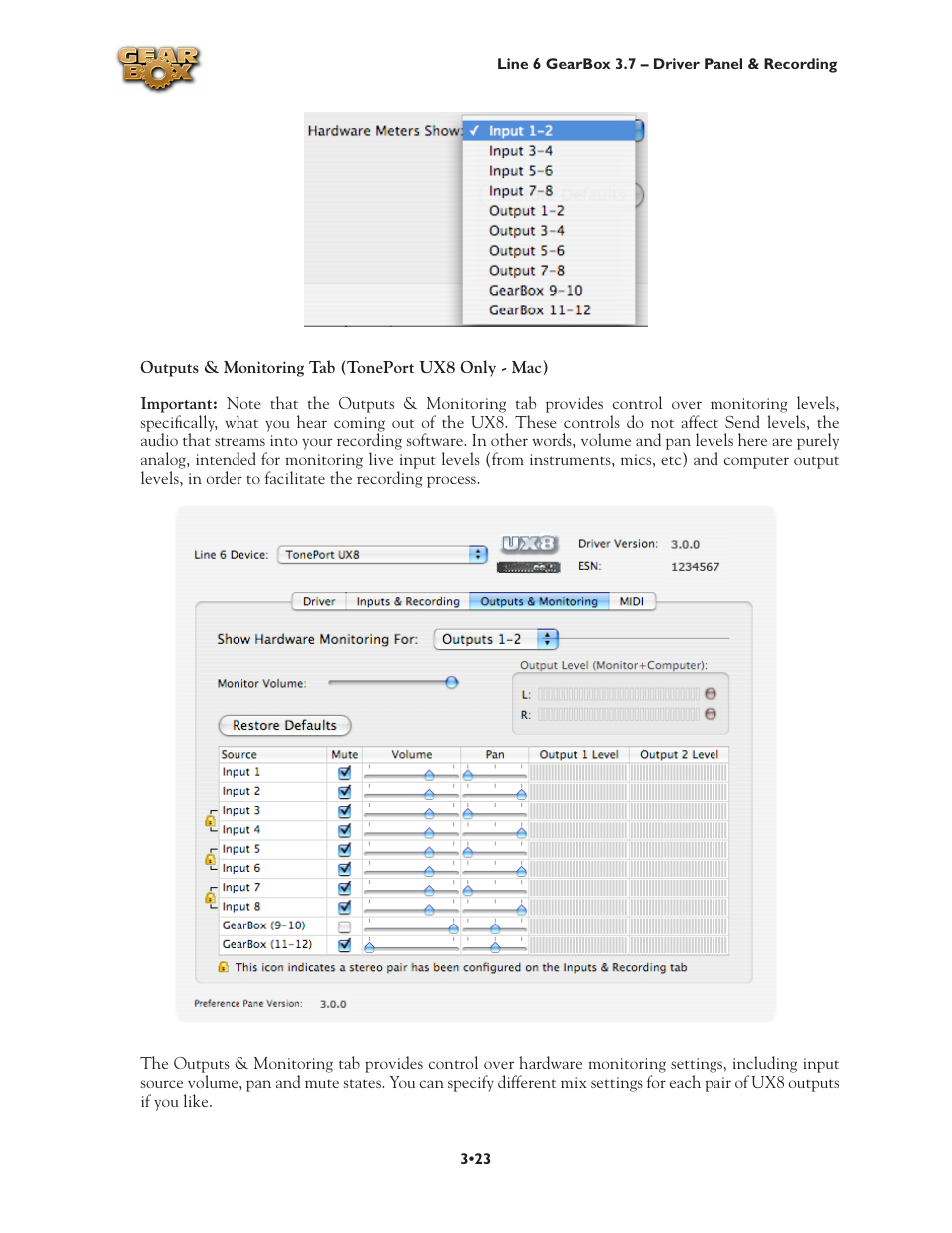
Task: Click the Mute column header
Action: click(345, 754)
